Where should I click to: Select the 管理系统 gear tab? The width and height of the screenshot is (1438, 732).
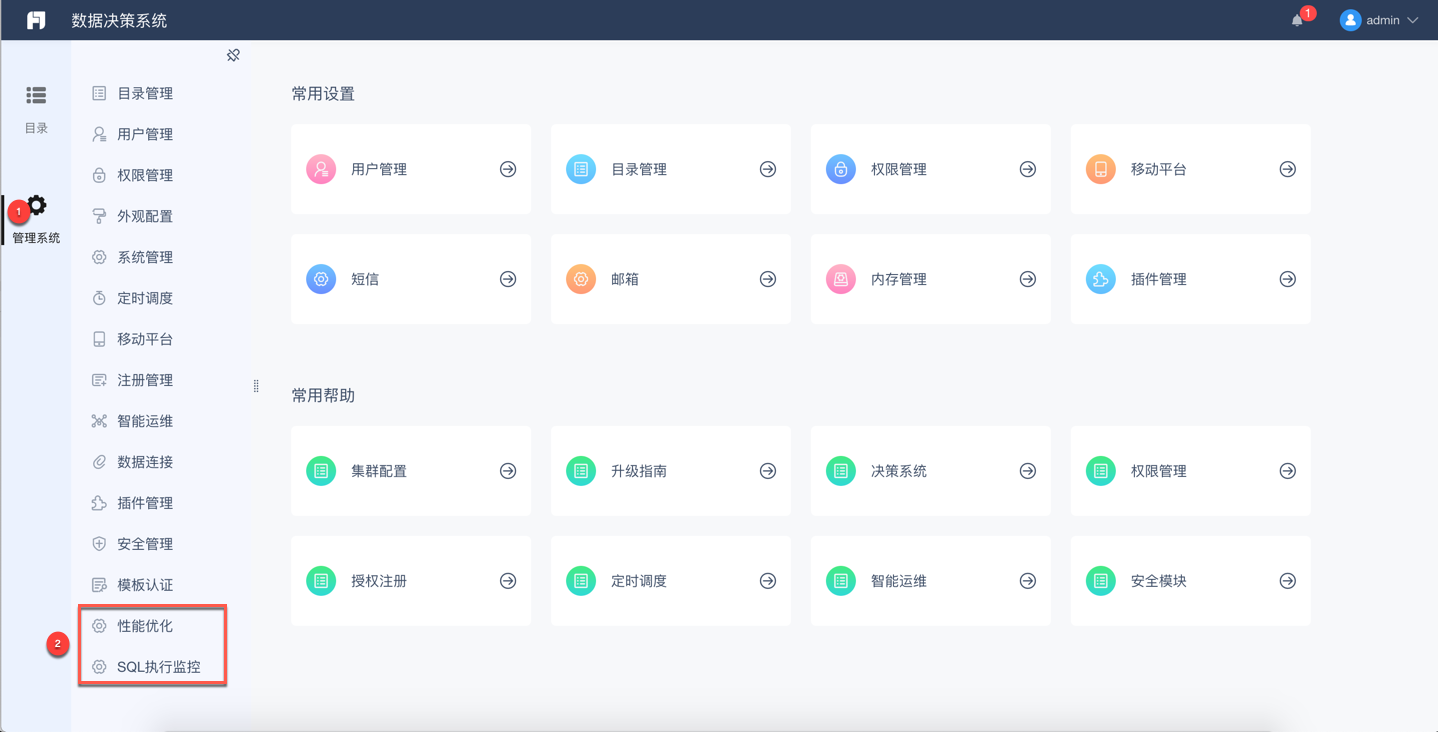[x=36, y=219]
